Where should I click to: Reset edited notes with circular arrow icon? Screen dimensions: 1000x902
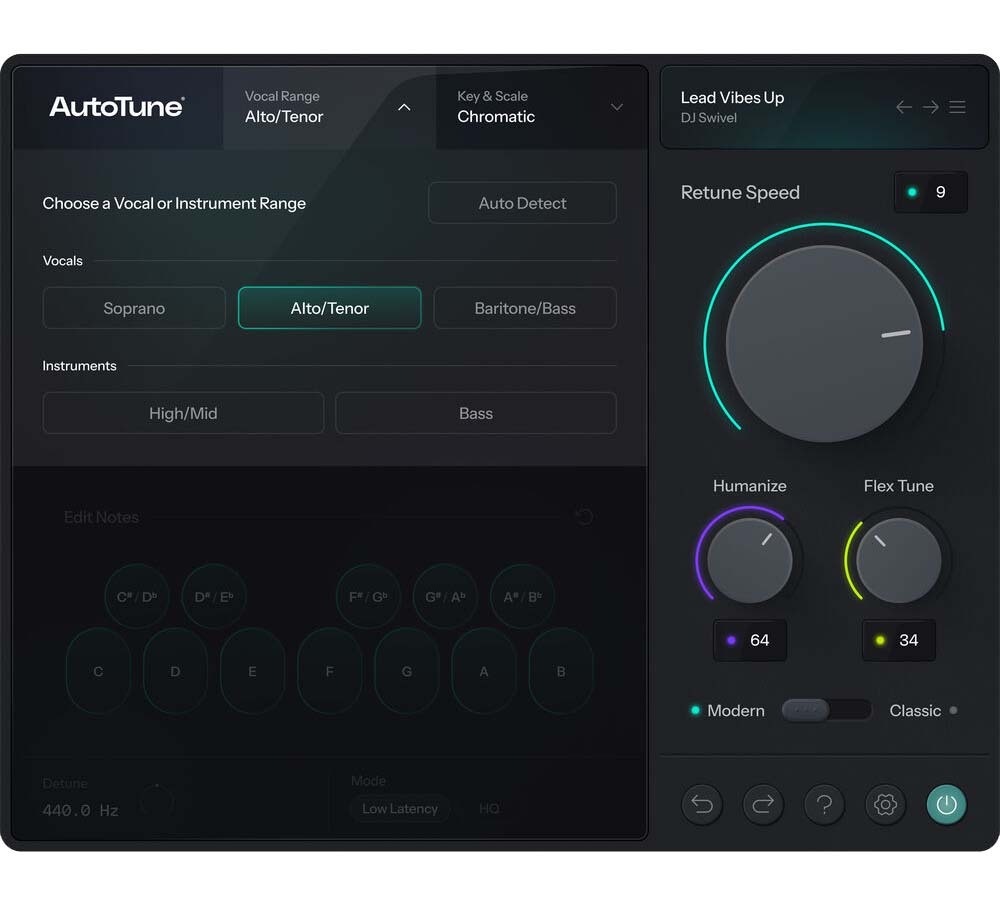[x=584, y=516]
